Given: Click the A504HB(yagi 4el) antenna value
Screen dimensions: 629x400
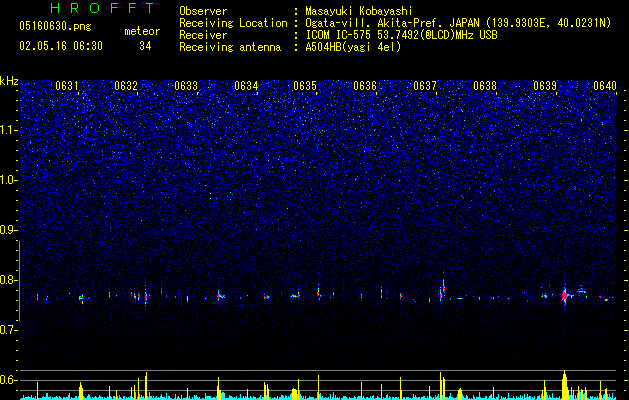Looking at the screenshot, I should [x=353, y=47].
